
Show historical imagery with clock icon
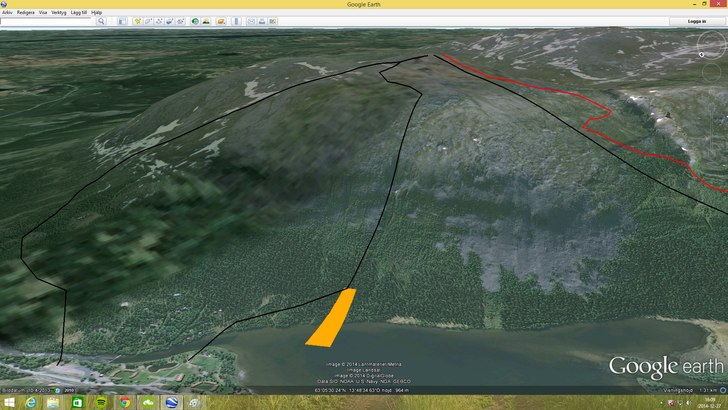tap(193, 21)
